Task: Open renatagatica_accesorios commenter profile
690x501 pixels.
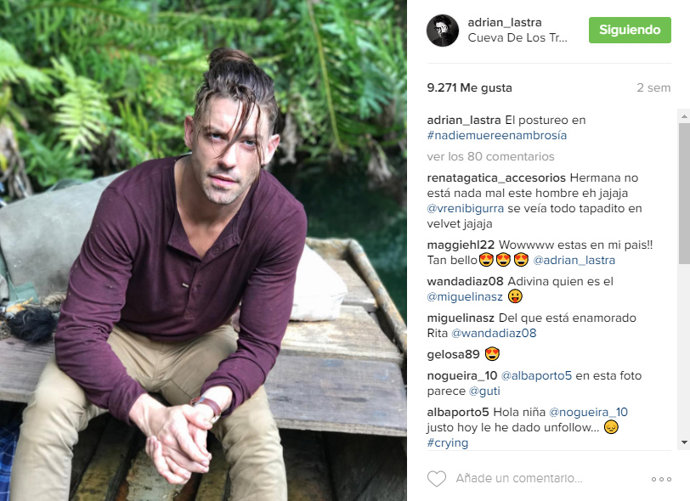Action: [496, 178]
